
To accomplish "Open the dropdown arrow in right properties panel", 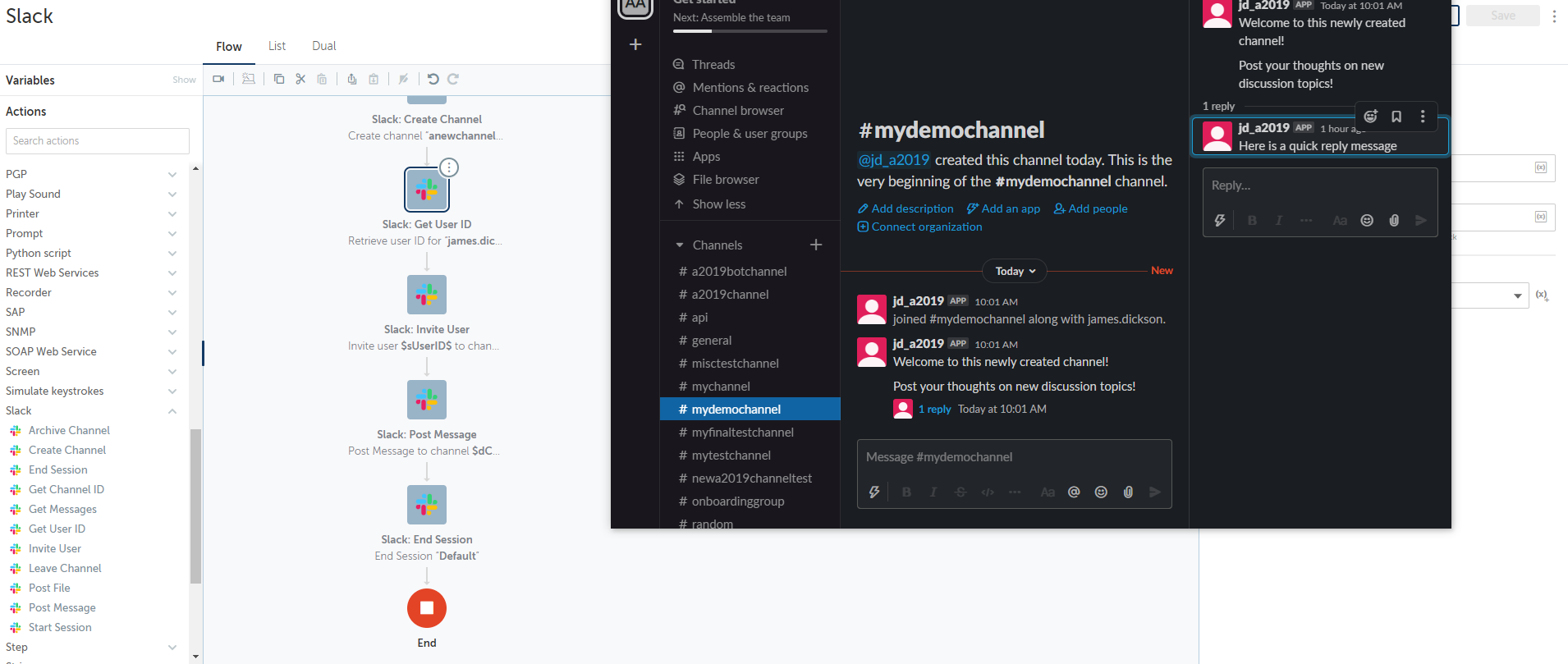I will point(1518,295).
